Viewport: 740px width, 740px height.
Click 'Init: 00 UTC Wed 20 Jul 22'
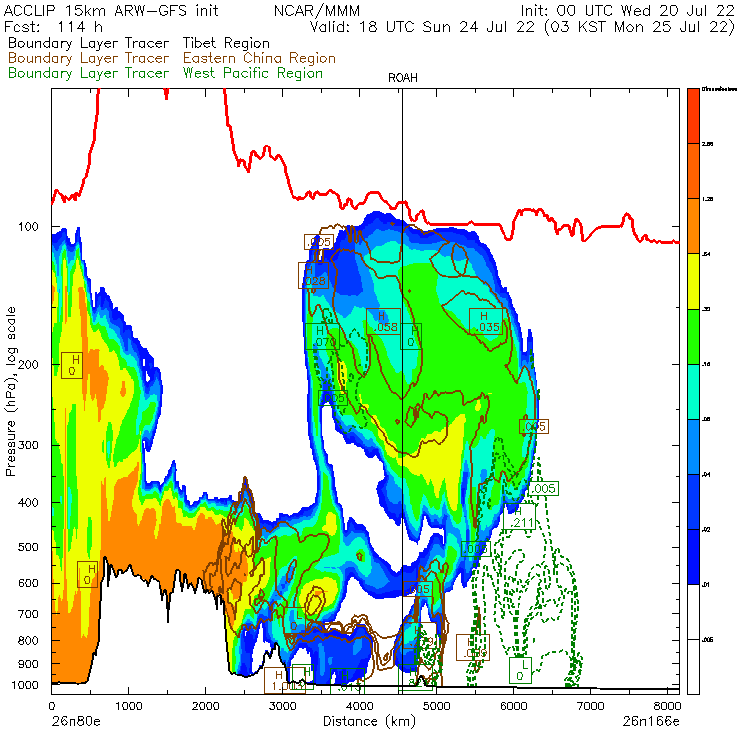(x=627, y=11)
